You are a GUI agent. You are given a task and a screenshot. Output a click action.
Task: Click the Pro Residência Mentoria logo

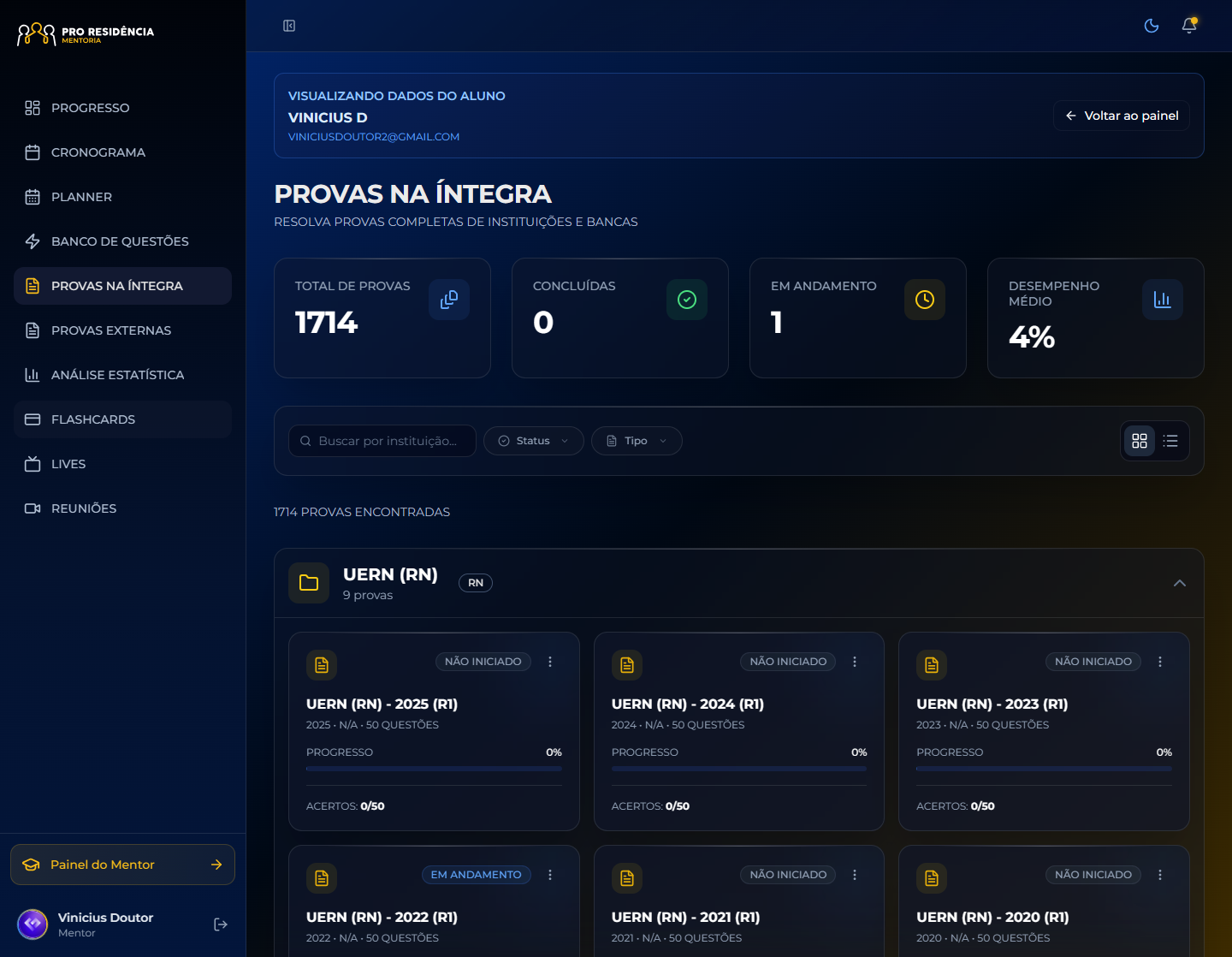(86, 34)
